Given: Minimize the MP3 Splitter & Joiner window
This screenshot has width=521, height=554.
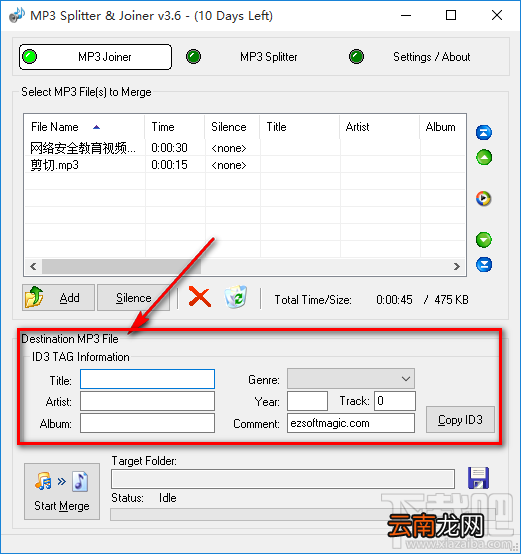Looking at the screenshot, I should point(406,15).
